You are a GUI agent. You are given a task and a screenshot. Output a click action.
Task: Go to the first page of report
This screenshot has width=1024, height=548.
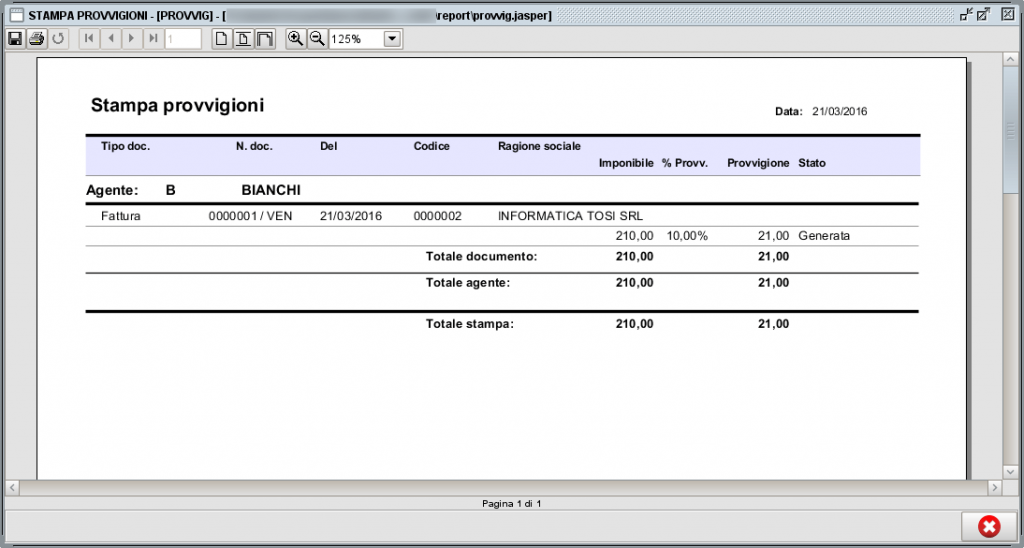89,39
